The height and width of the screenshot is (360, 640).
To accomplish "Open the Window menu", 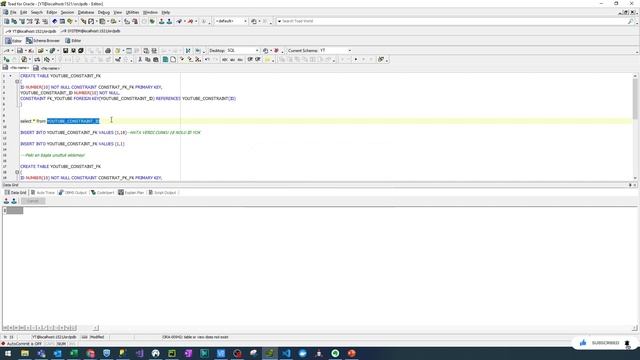I will click(x=150, y=12).
